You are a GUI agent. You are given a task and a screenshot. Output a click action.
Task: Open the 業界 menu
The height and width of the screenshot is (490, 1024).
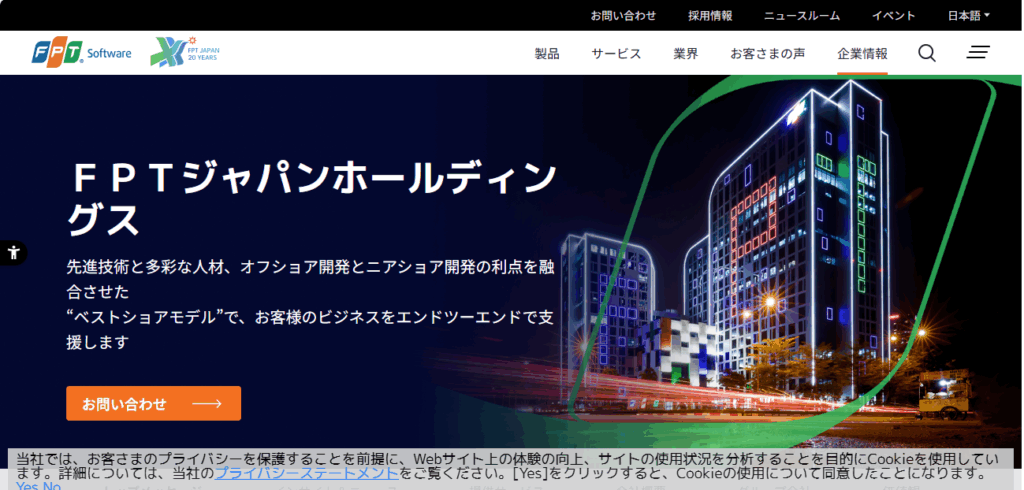pos(686,54)
